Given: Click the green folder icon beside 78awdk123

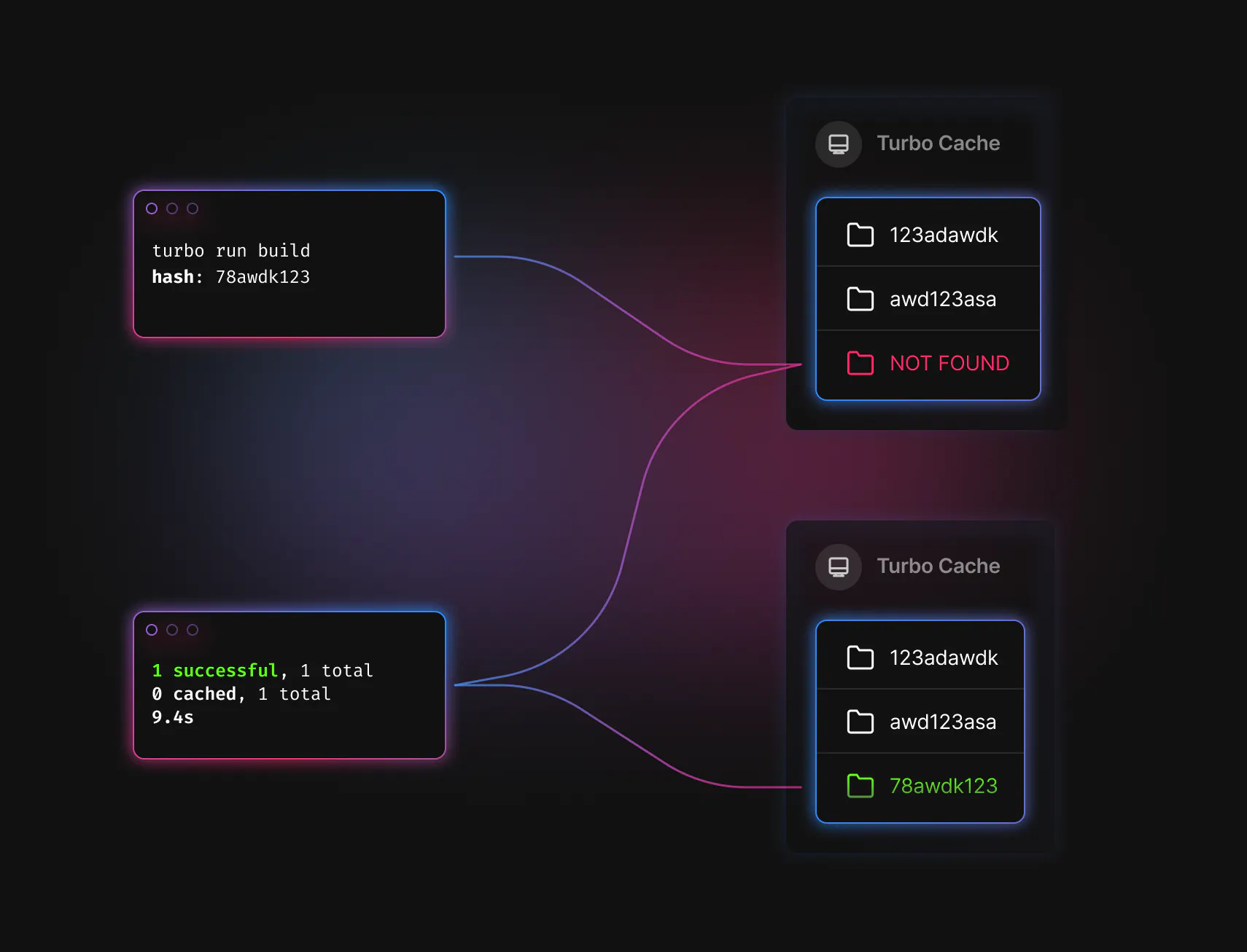Looking at the screenshot, I should tap(861, 786).
